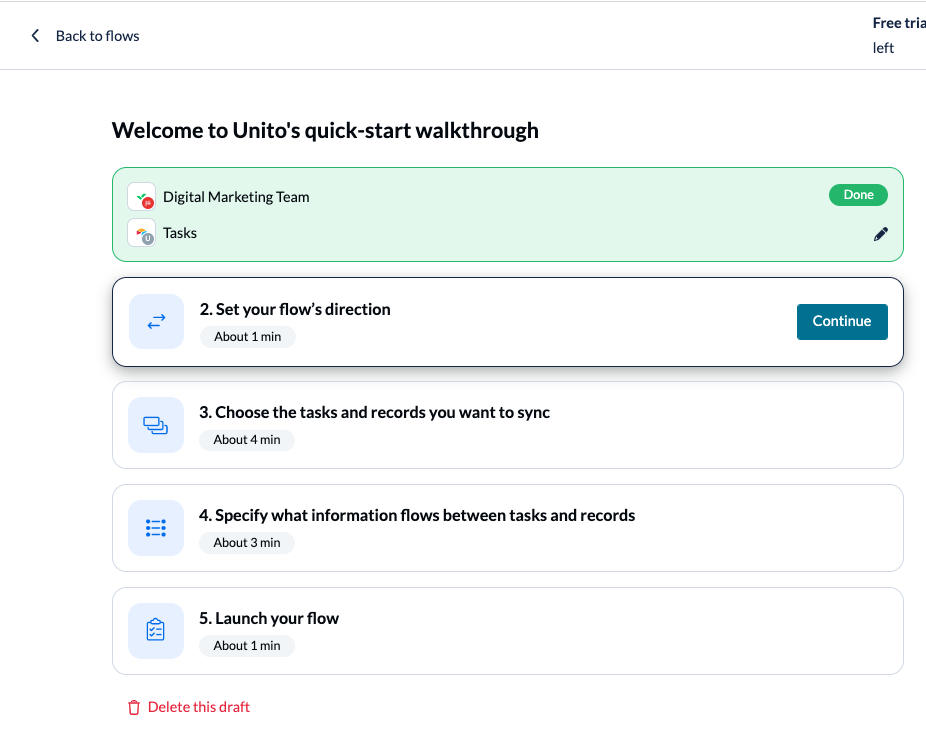Select the completed connections card at the top
Image resolution: width=926 pixels, height=737 pixels.
[x=507, y=214]
